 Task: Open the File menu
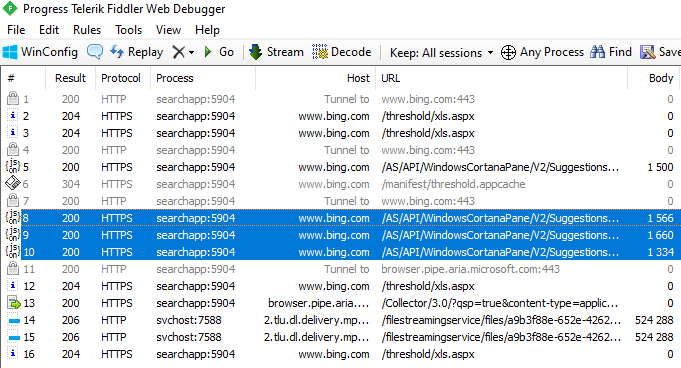(x=16, y=30)
